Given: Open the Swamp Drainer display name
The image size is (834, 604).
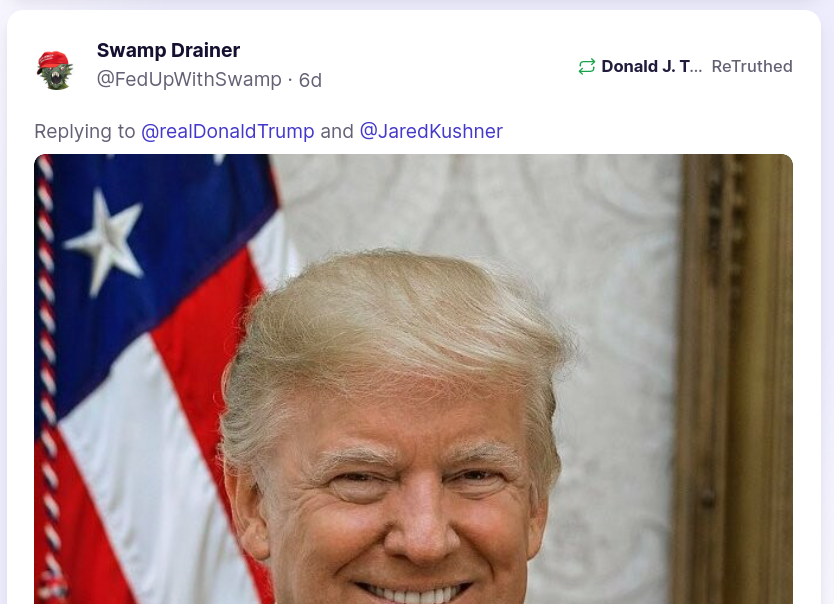Looking at the screenshot, I should tap(168, 50).
